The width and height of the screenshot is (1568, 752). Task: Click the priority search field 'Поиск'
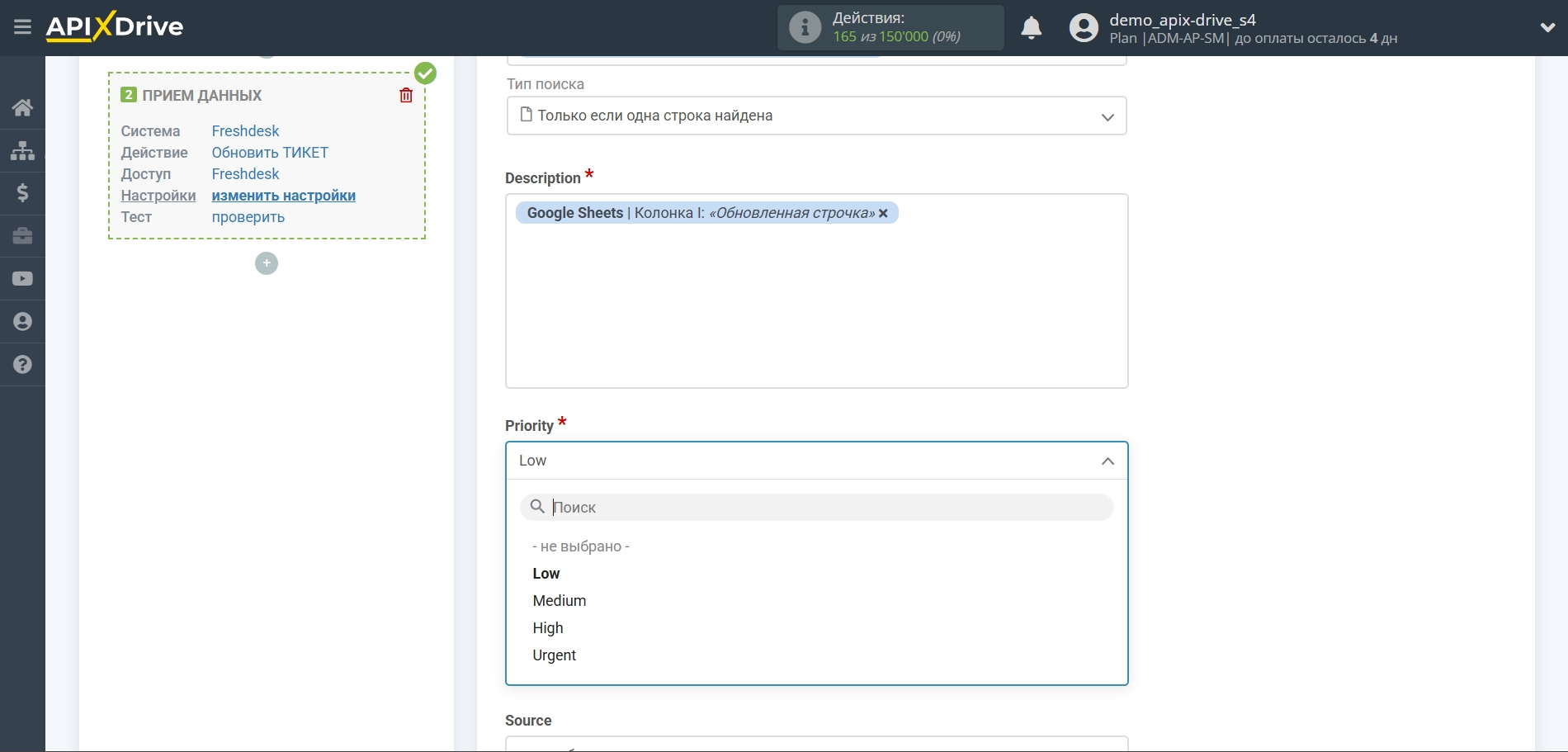point(816,507)
